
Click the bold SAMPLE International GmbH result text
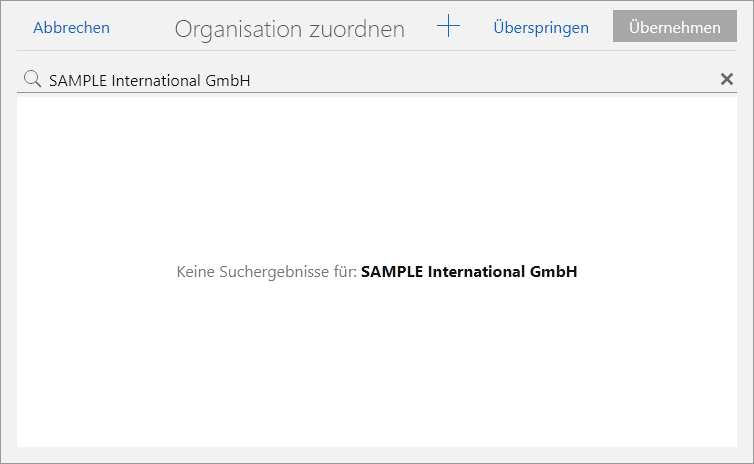[x=469, y=272]
